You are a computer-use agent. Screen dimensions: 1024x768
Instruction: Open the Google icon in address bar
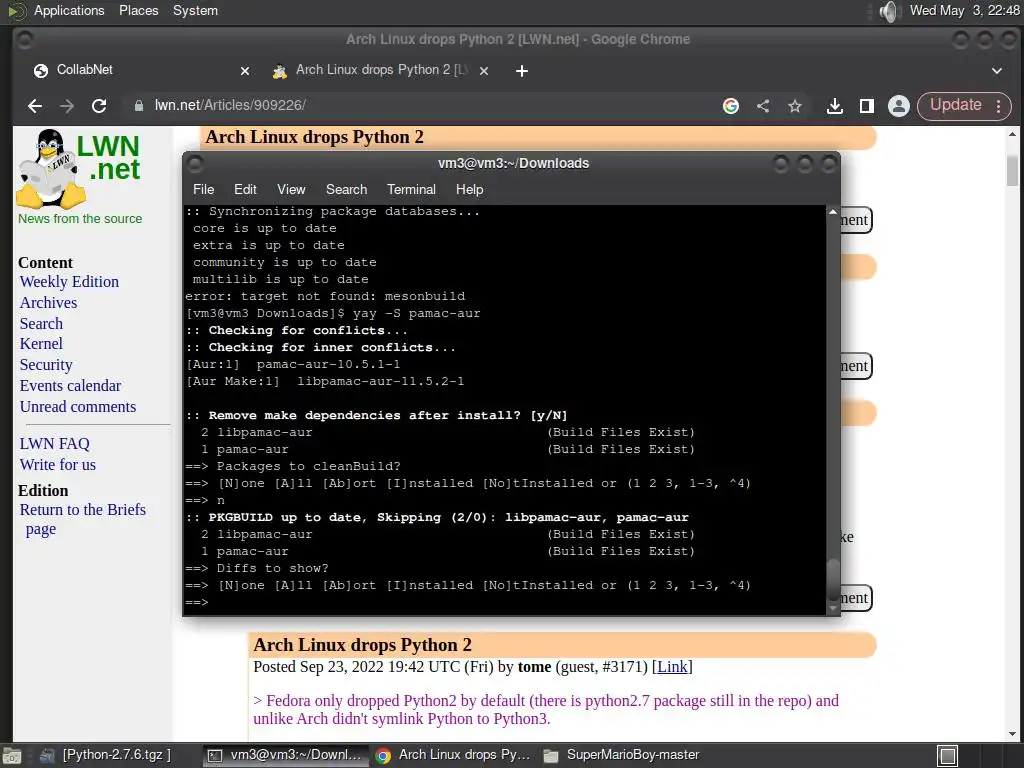(x=731, y=106)
